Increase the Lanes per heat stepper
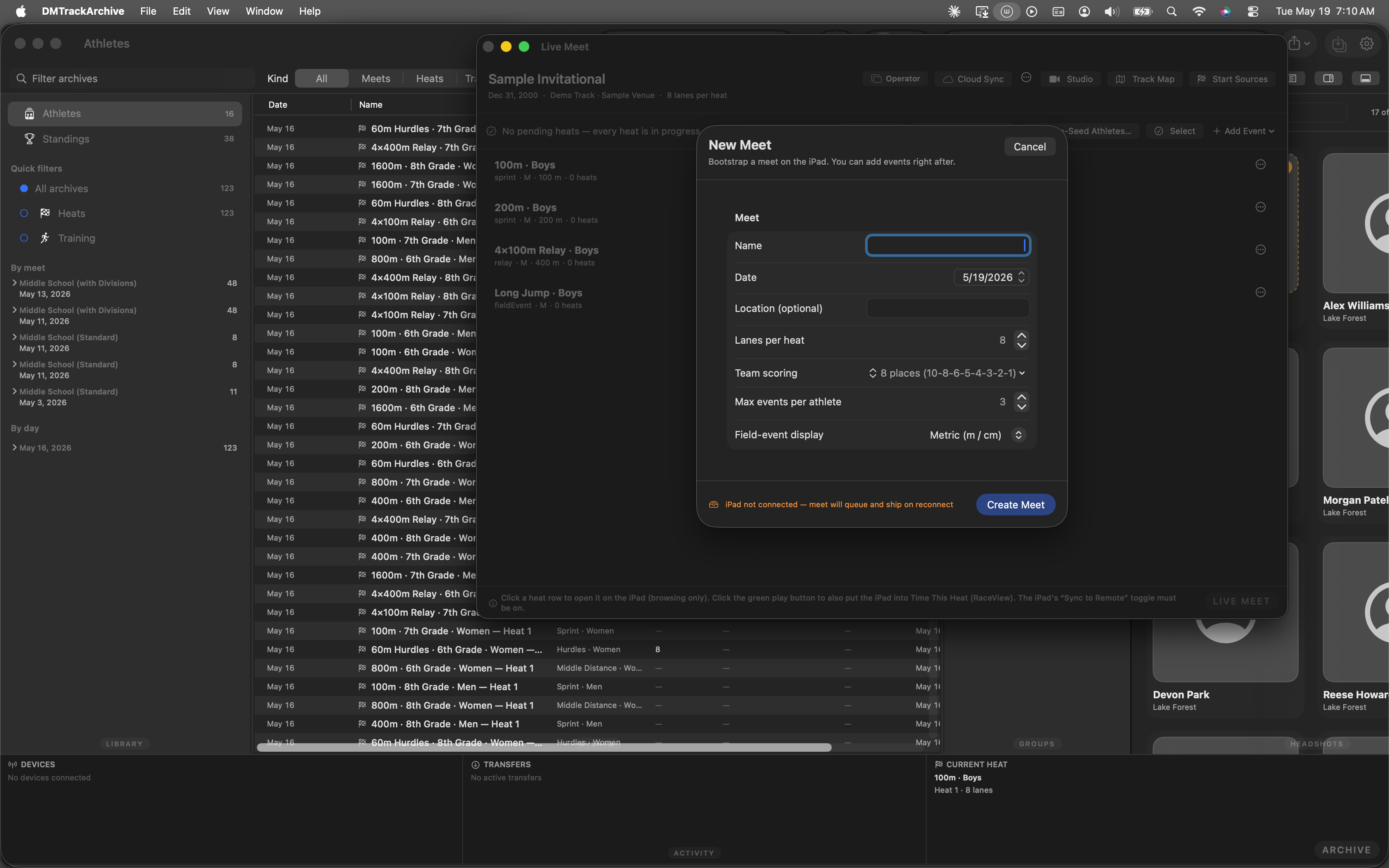This screenshot has height=868, width=1389. (1022, 336)
